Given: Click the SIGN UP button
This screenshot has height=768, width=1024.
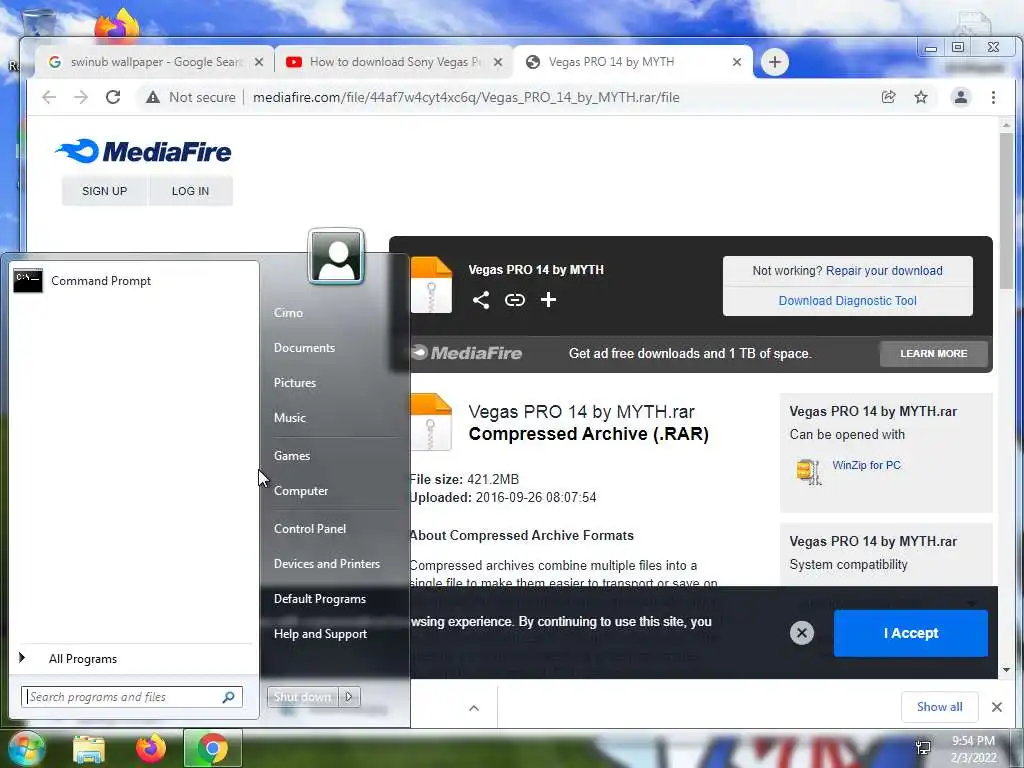Looking at the screenshot, I should click(x=104, y=191).
